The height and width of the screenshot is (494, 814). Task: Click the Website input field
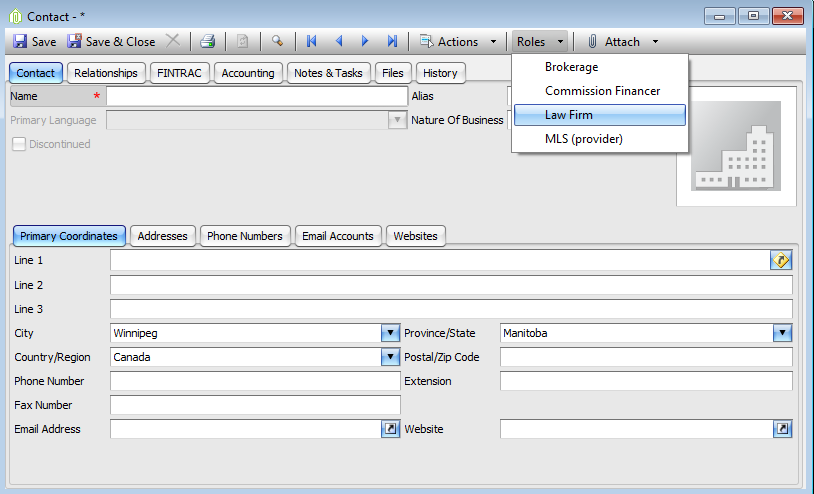pyautogui.click(x=636, y=429)
